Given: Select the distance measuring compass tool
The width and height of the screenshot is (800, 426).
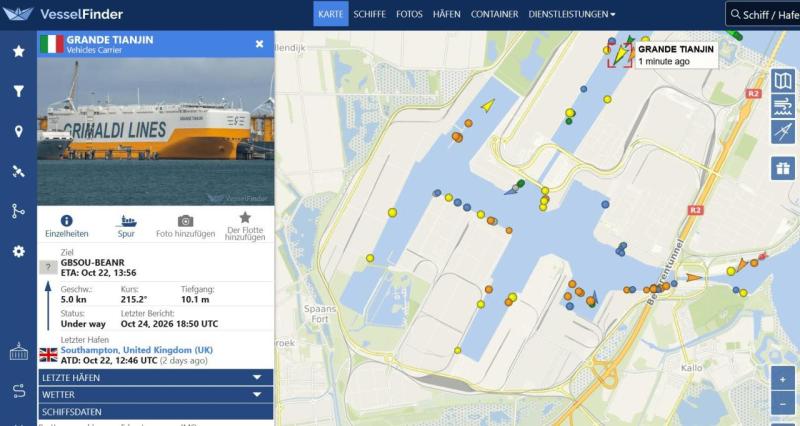Looking at the screenshot, I should [x=783, y=132].
